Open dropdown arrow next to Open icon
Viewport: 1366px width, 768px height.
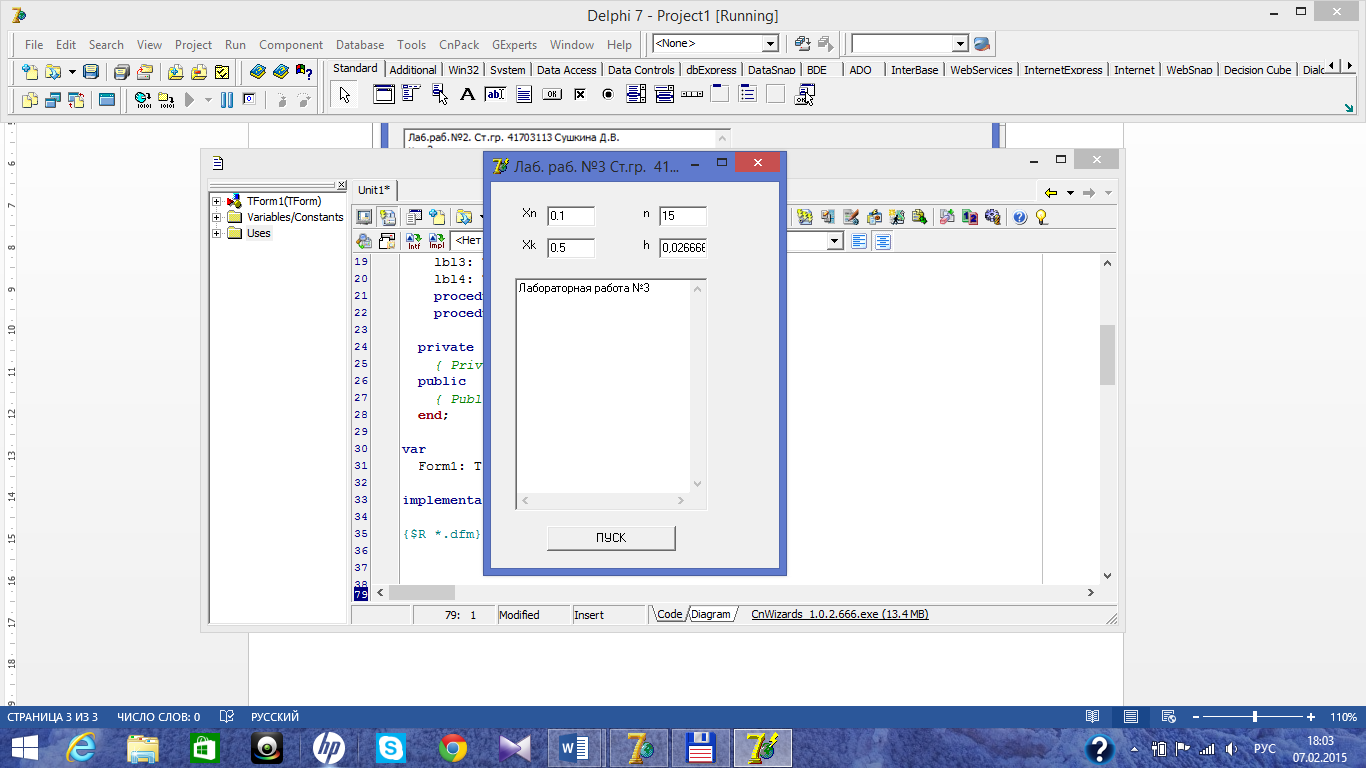72,72
